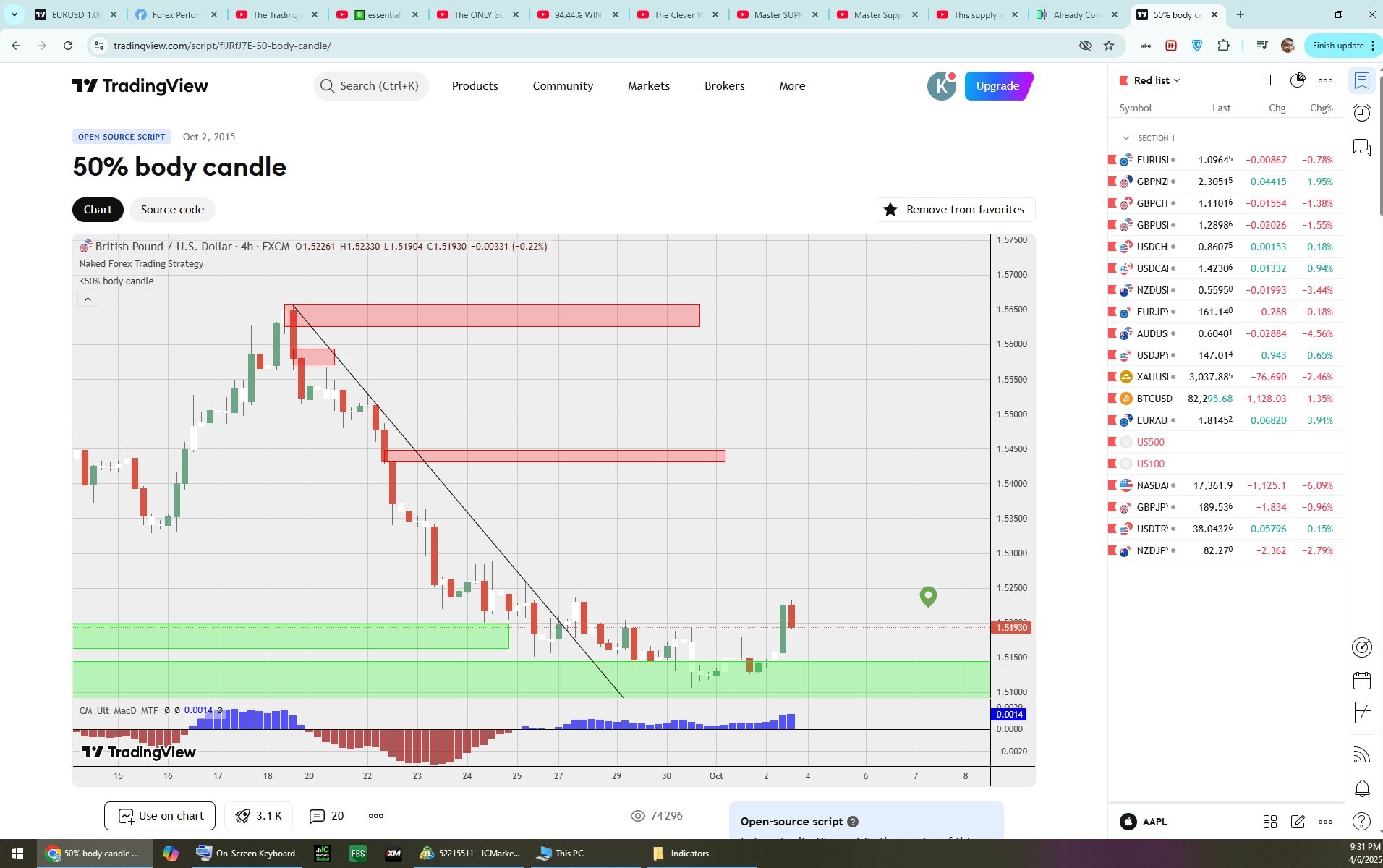
Task: Click Remove from favorites
Action: click(x=955, y=210)
